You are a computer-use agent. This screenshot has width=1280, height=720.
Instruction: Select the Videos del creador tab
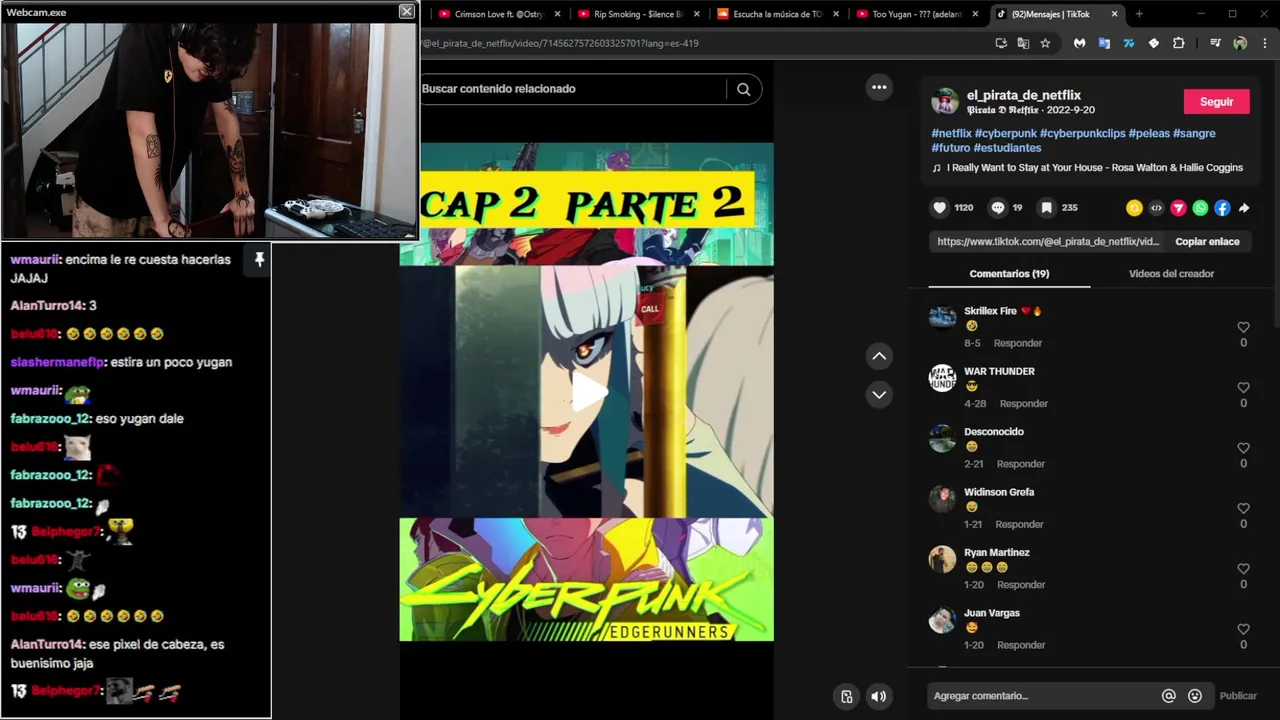pyautogui.click(x=1171, y=274)
